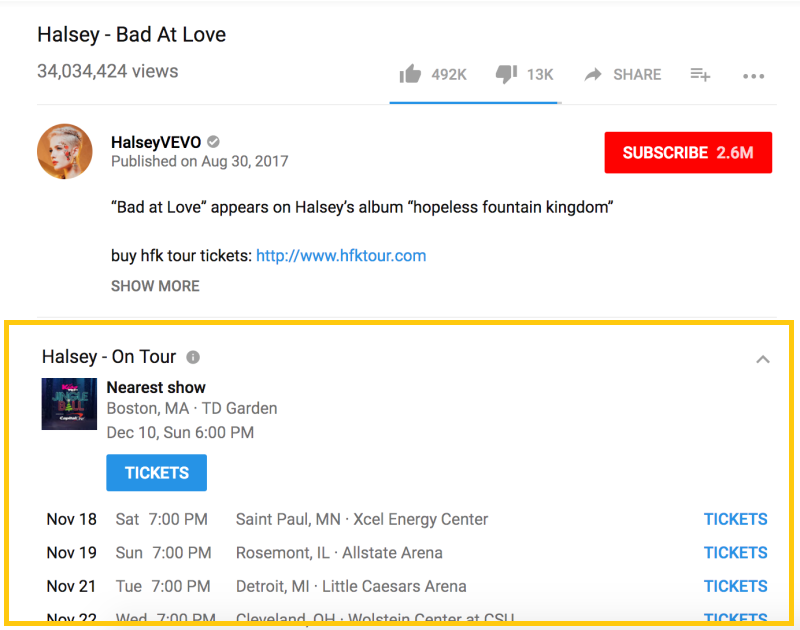Get TICKETS for Rosemont, IL show
This screenshot has width=800, height=630.
[735, 553]
